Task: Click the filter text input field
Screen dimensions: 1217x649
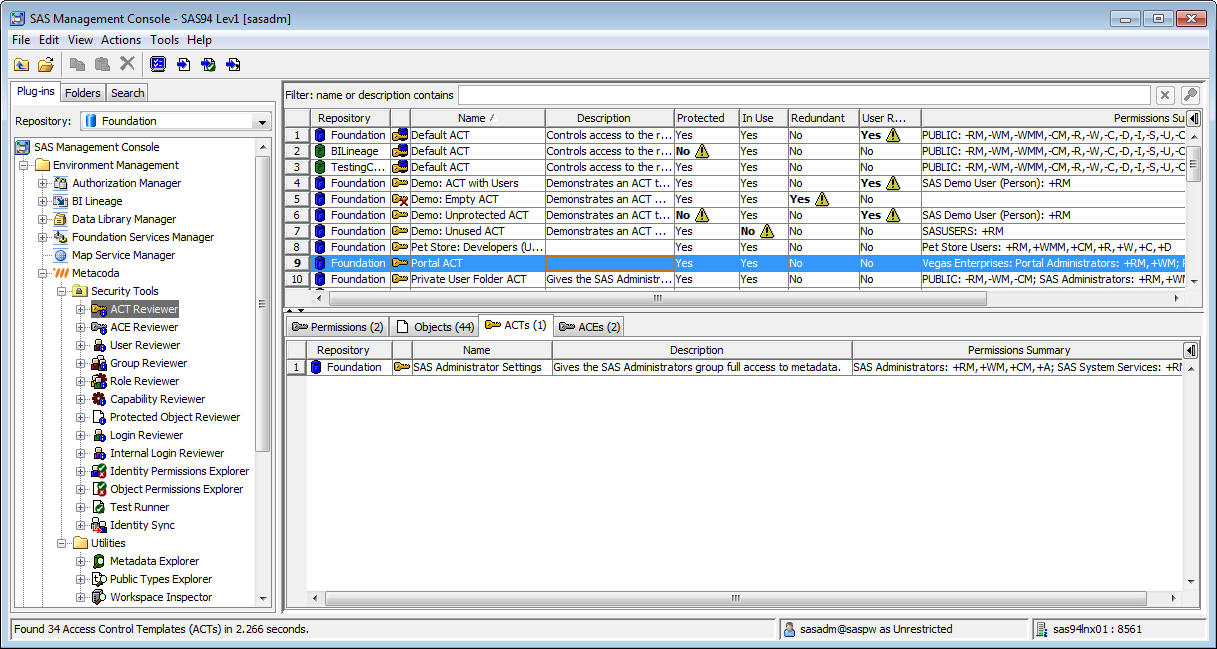Action: click(x=803, y=95)
